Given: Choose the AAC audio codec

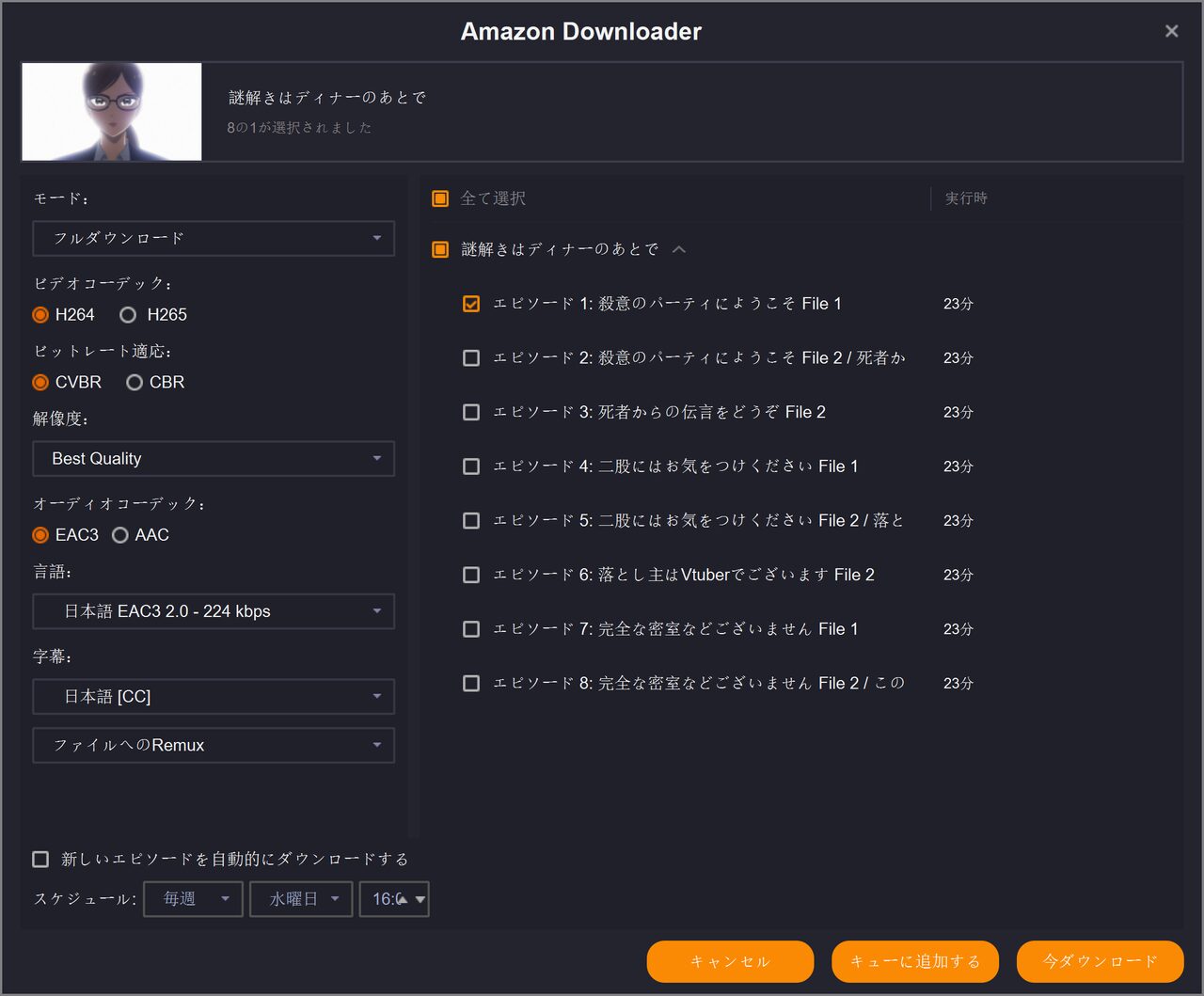Looking at the screenshot, I should coord(120,535).
